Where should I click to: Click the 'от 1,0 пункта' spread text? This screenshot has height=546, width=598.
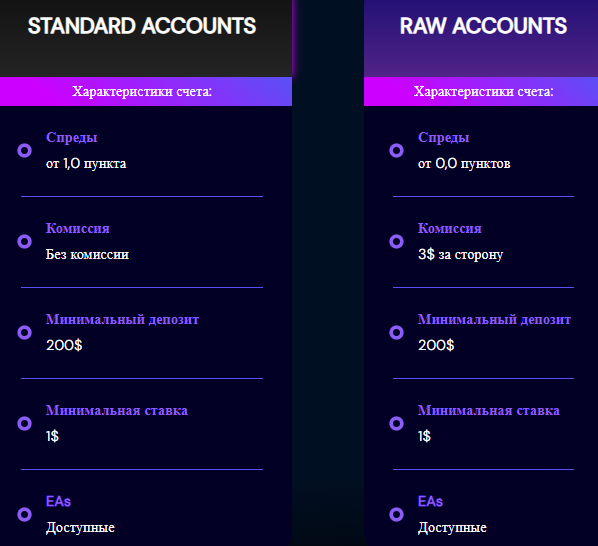click(x=86, y=164)
